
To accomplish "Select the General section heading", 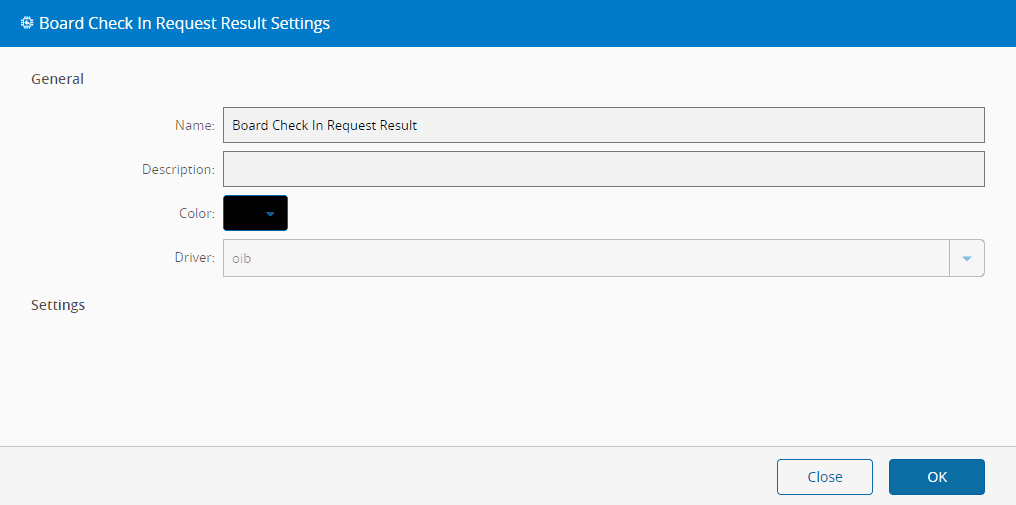I will [x=58, y=79].
